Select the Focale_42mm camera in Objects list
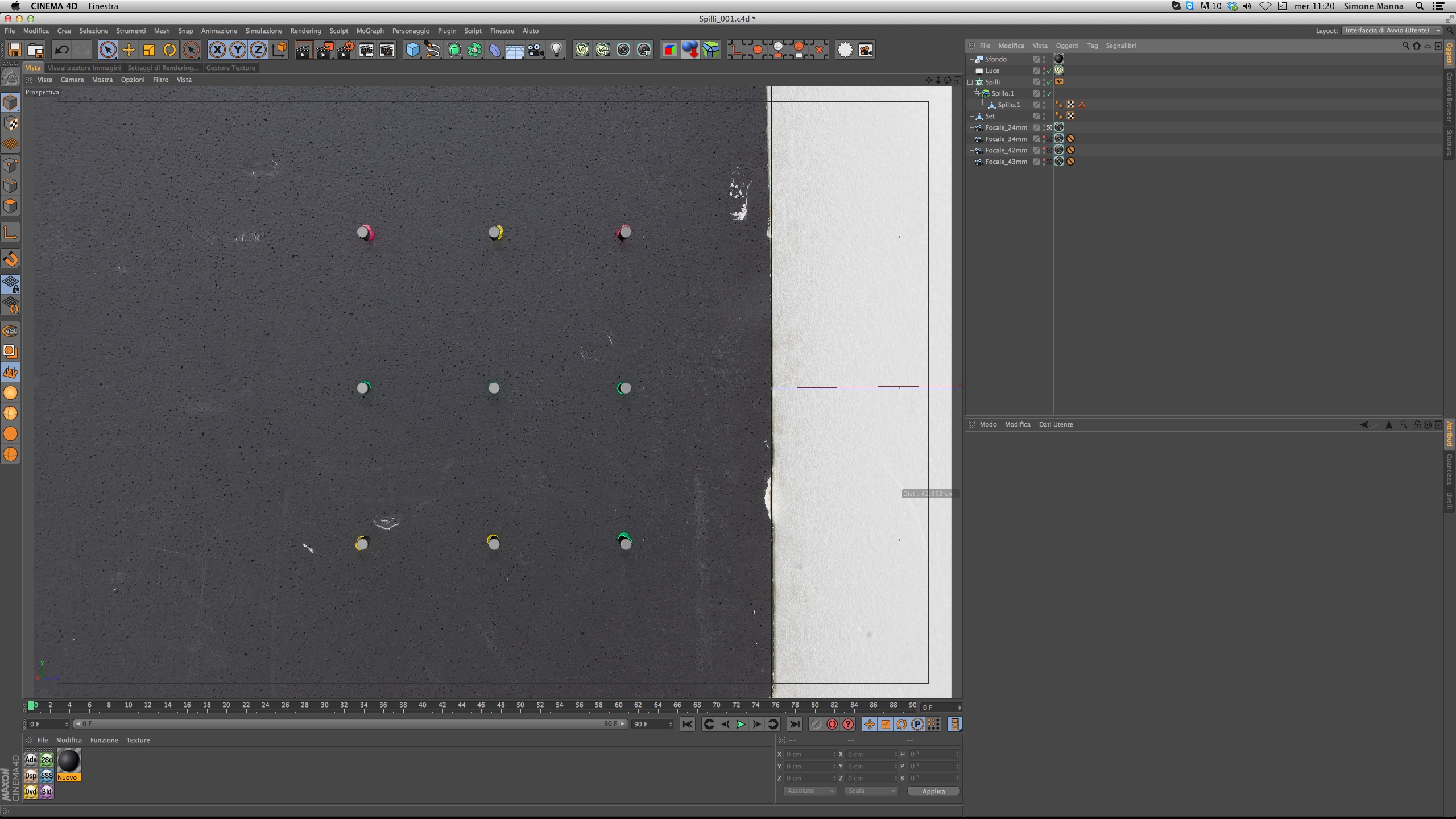The width and height of the screenshot is (1456, 819). (1006, 150)
